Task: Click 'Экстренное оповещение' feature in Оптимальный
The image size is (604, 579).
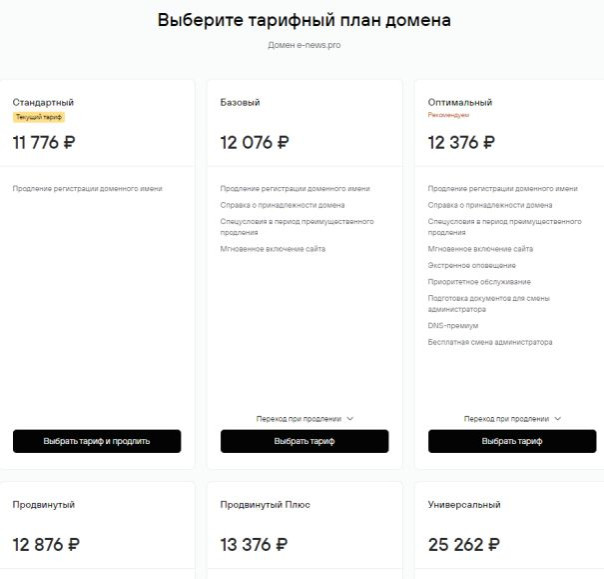Action: point(472,265)
